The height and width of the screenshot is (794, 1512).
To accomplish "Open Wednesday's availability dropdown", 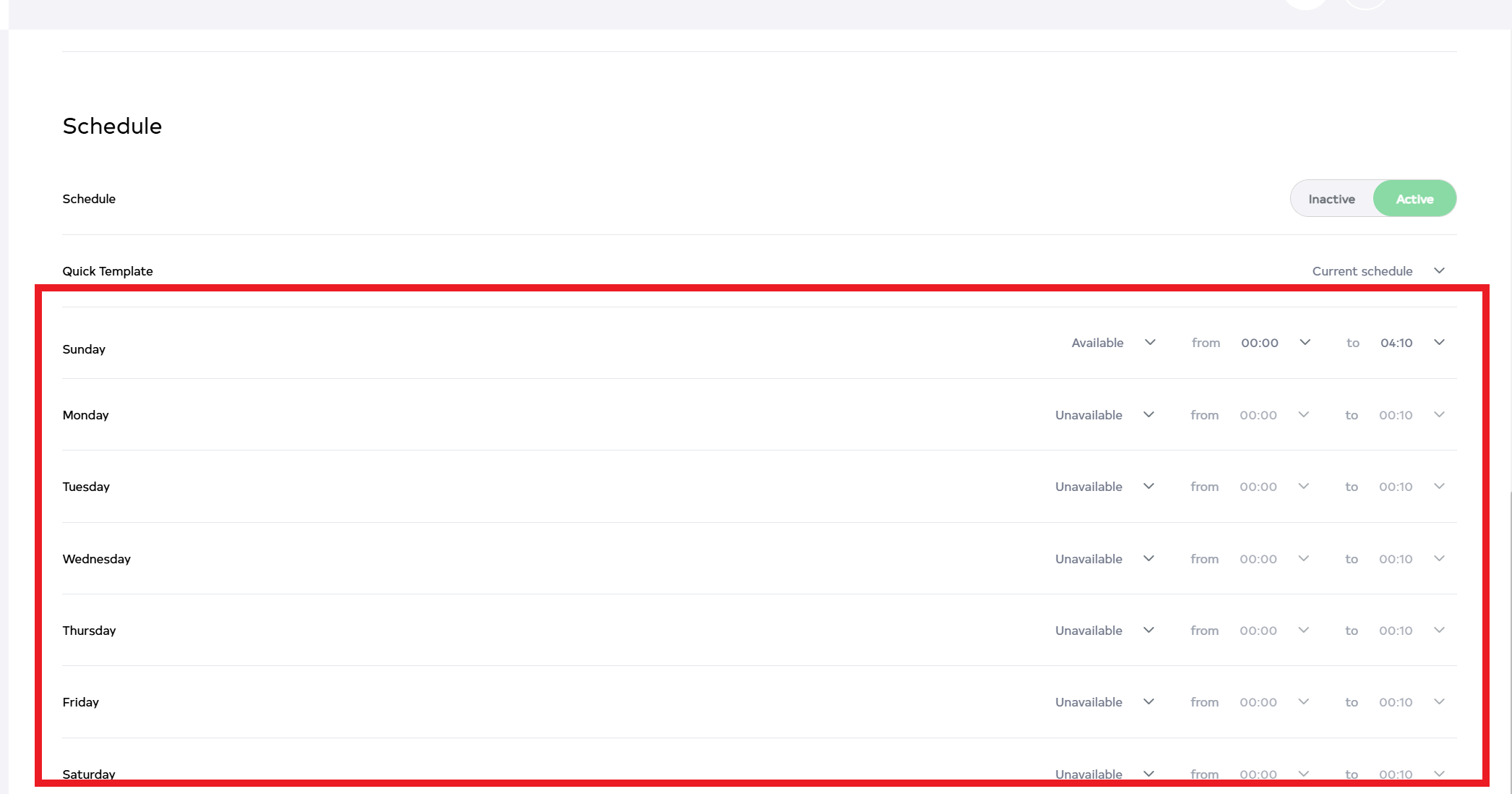I will [1104, 559].
